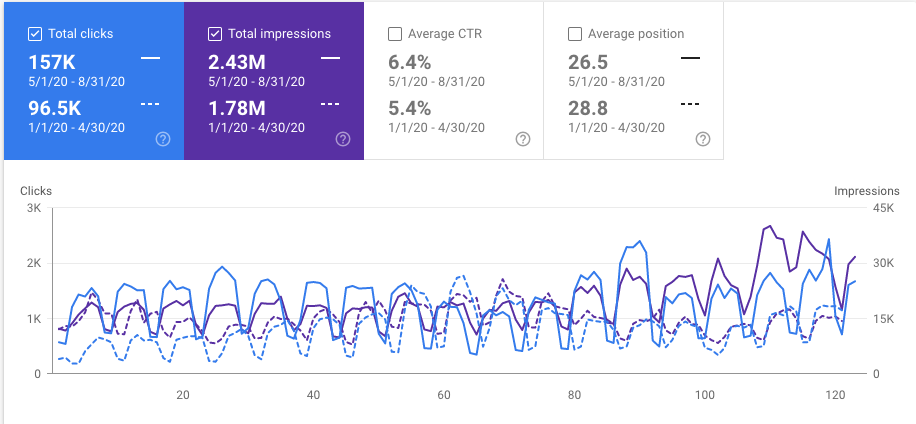Click the 6.4% average CTR value

coord(408,60)
